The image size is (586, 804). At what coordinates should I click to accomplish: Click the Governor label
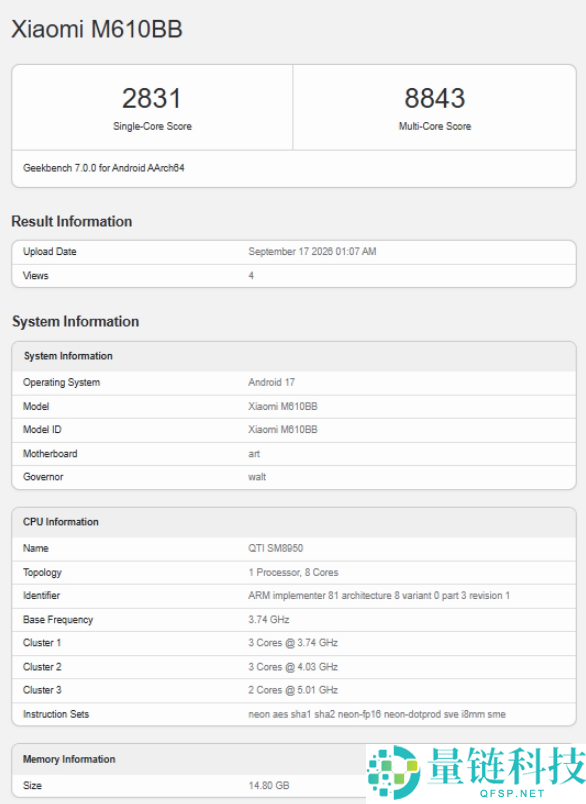coord(43,476)
